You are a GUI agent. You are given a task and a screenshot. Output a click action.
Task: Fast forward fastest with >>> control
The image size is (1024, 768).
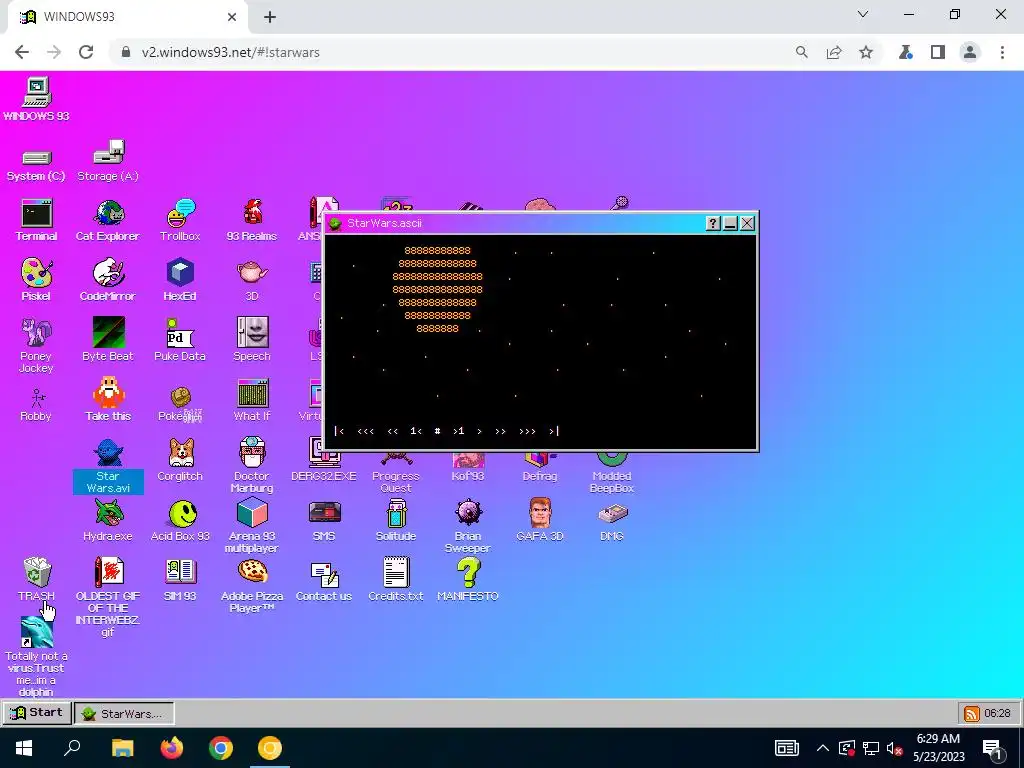tap(527, 431)
